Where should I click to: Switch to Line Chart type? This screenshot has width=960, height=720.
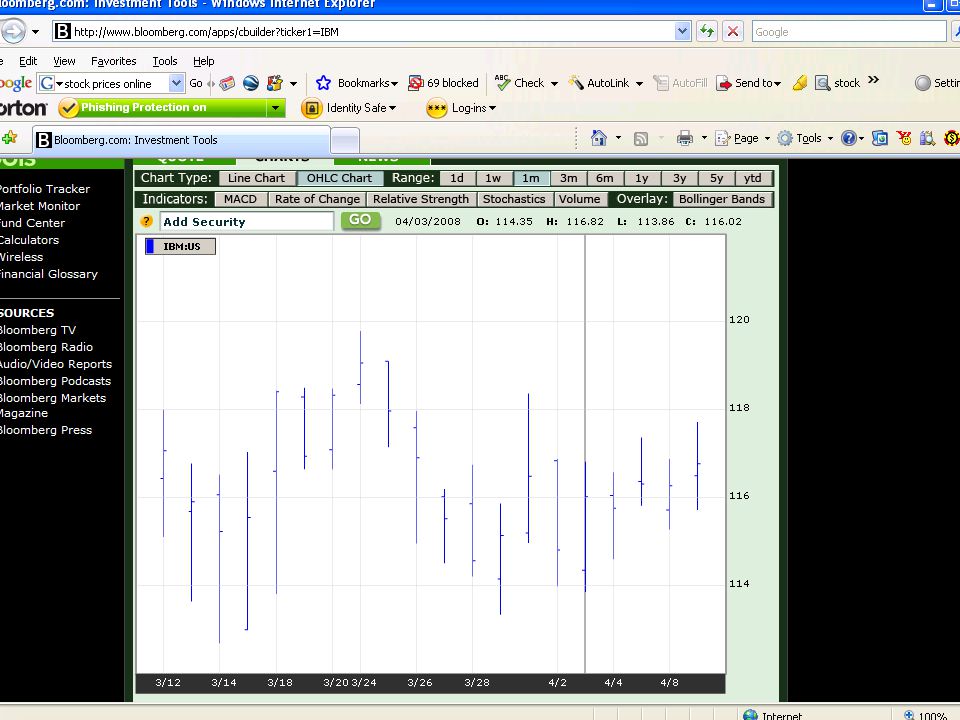point(256,178)
